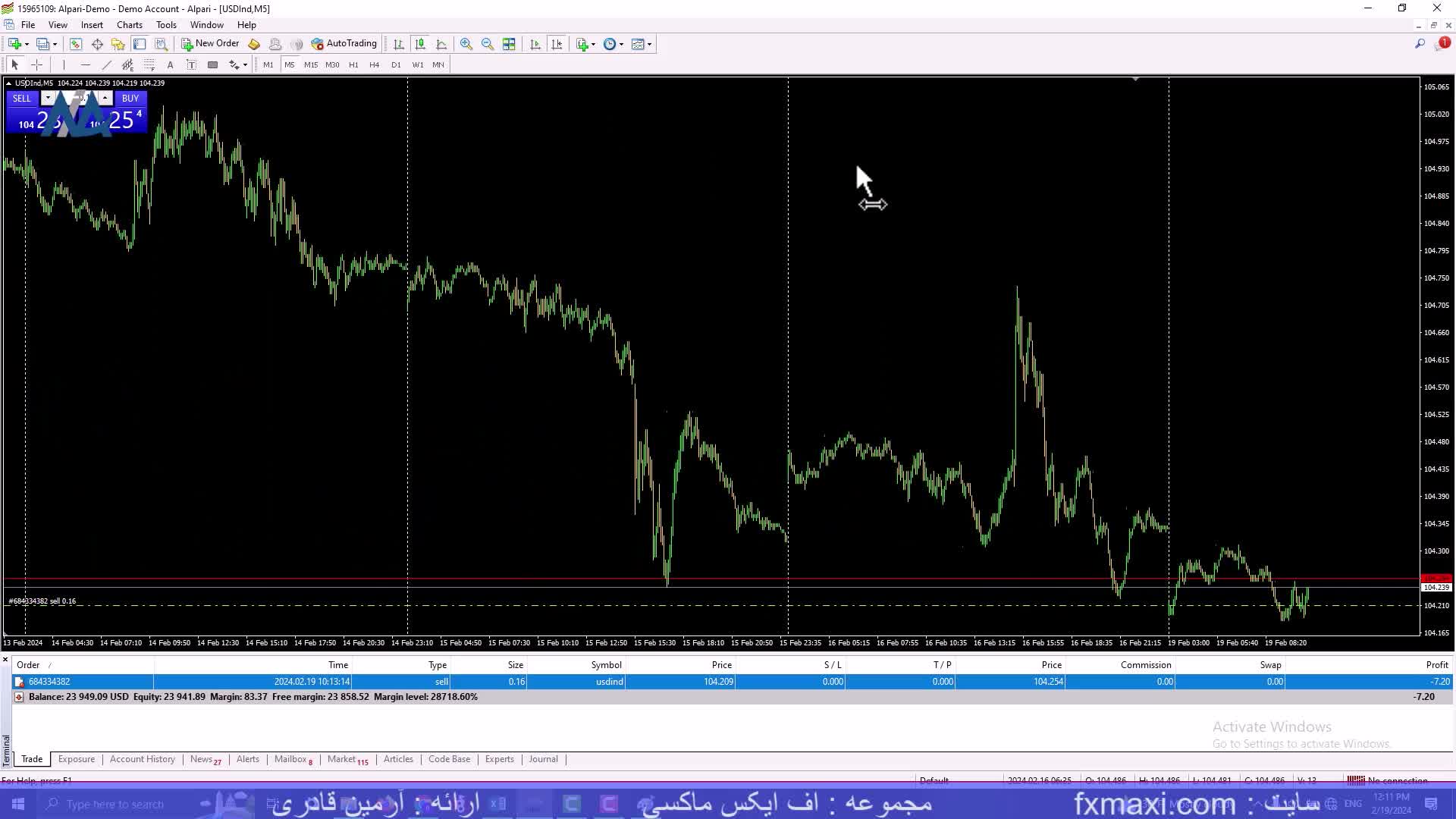Click the Zoom In magnifier icon
This screenshot has height=819, width=1456.
(466, 44)
